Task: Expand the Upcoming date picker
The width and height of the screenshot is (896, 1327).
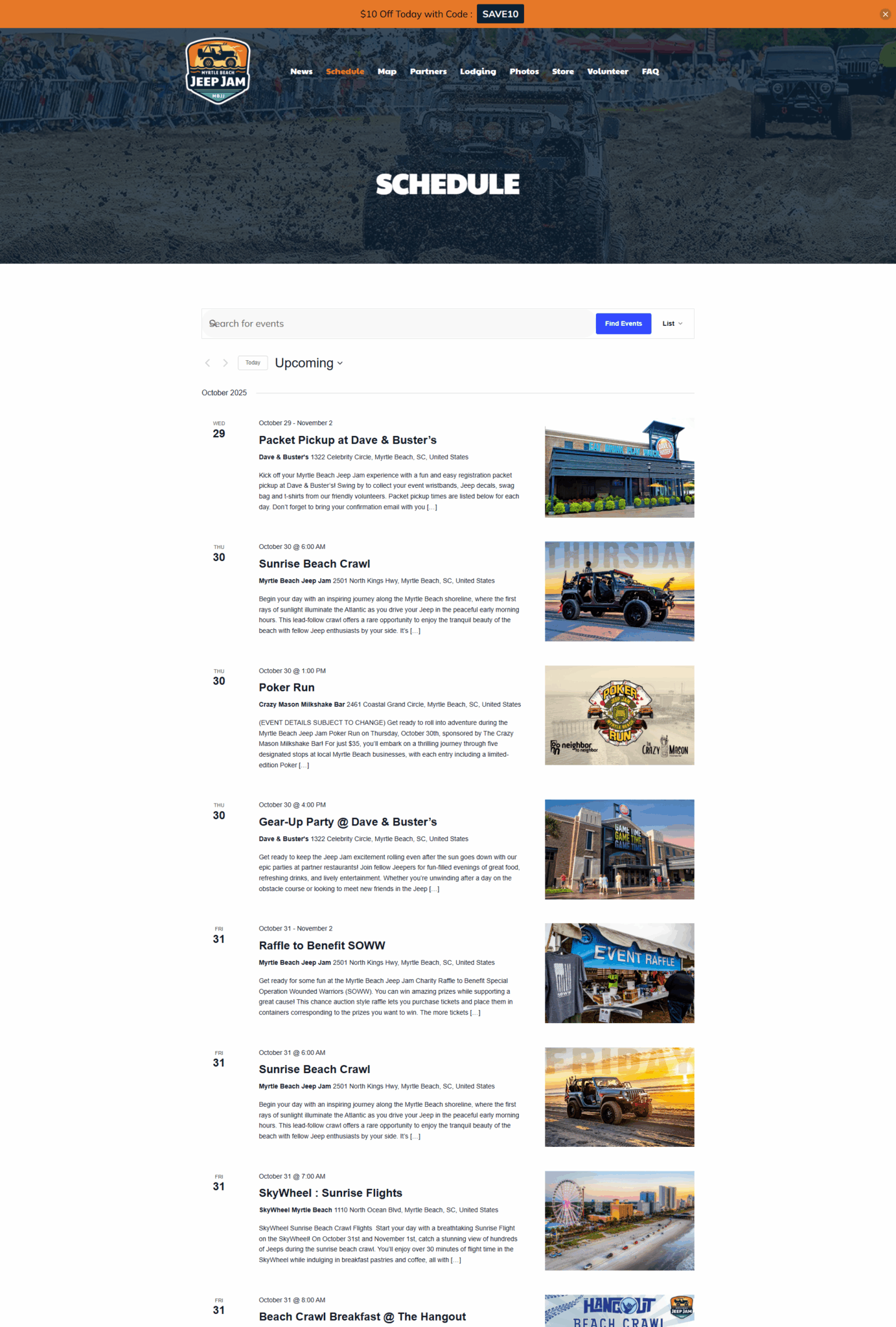Action: (308, 363)
